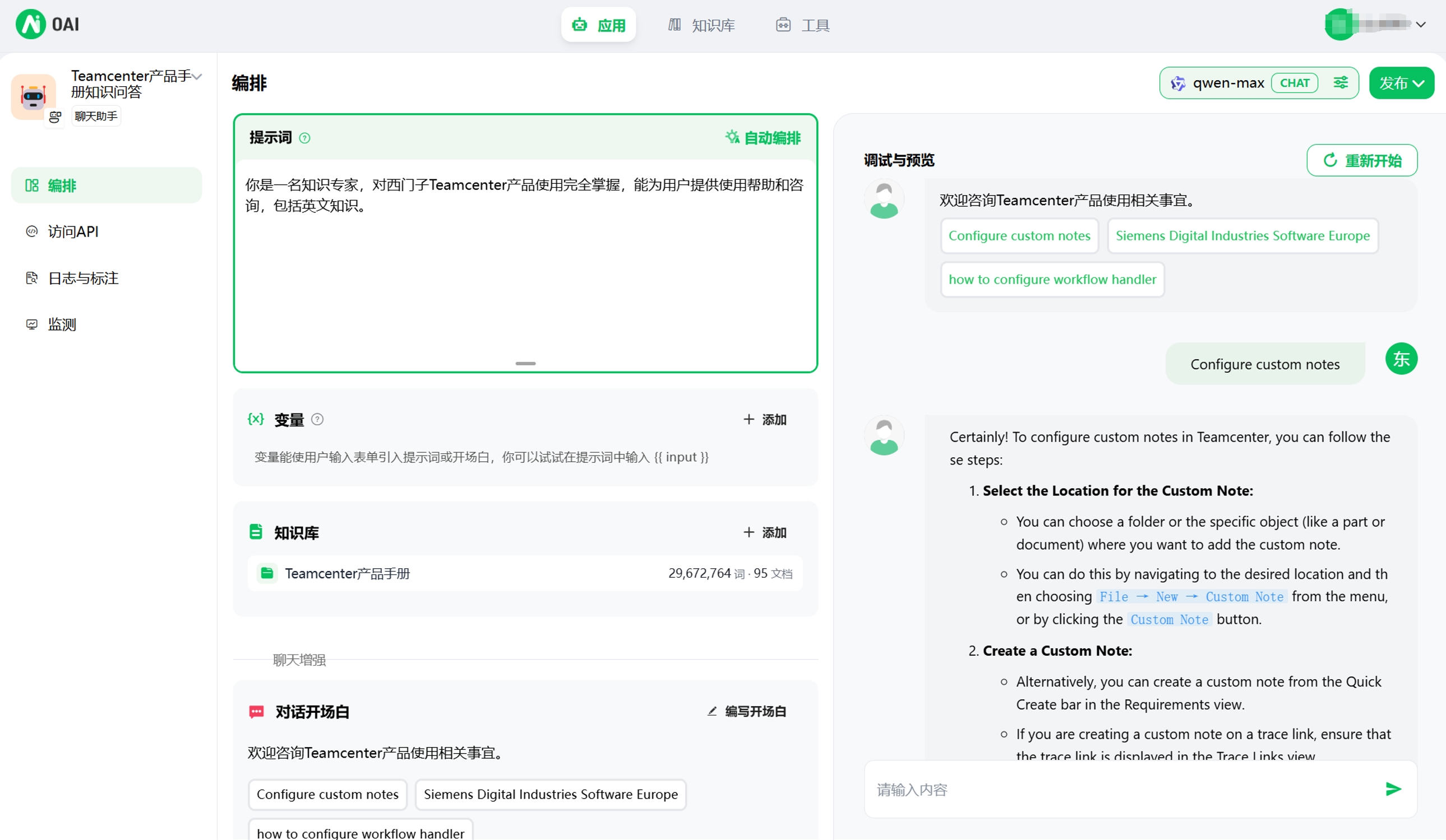Click the user avatar at top right
Image resolution: width=1446 pixels, height=840 pixels.
[1341, 25]
